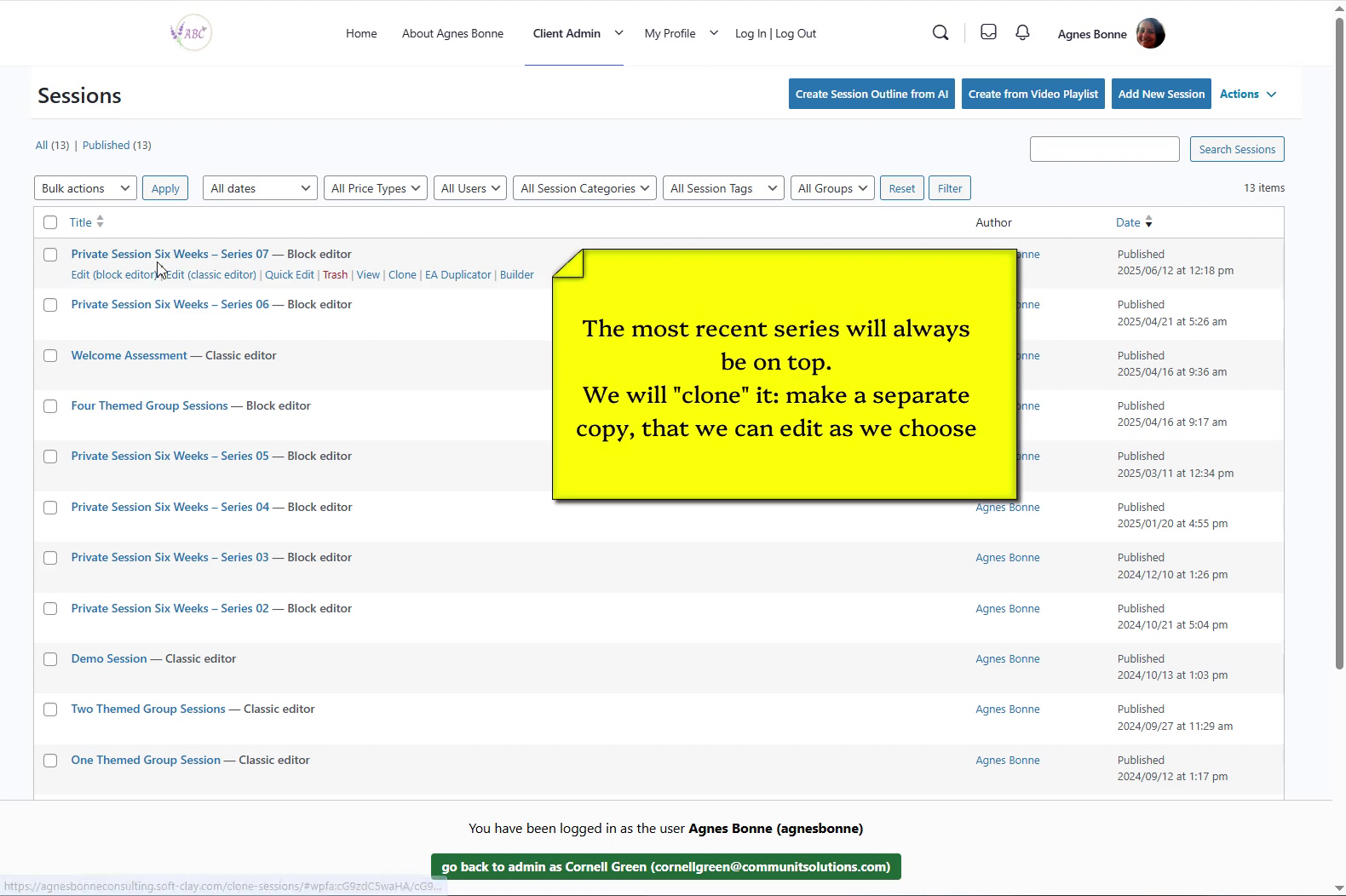The height and width of the screenshot is (896, 1346).
Task: Expand the Client Admin menu chevron
Action: click(618, 33)
